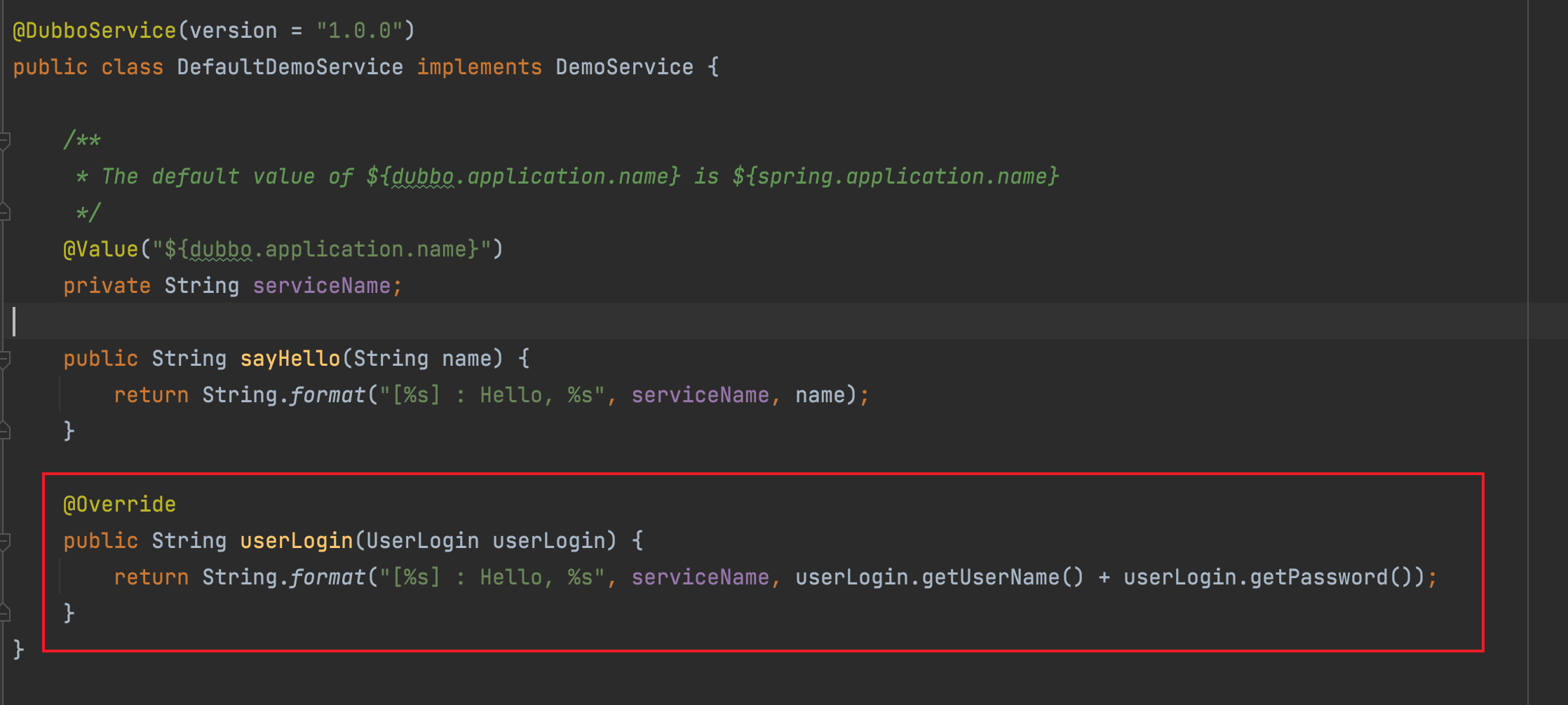Click the serviceName field declaration
Image resolution: width=1568 pixels, height=705 pixels.
tap(321, 286)
